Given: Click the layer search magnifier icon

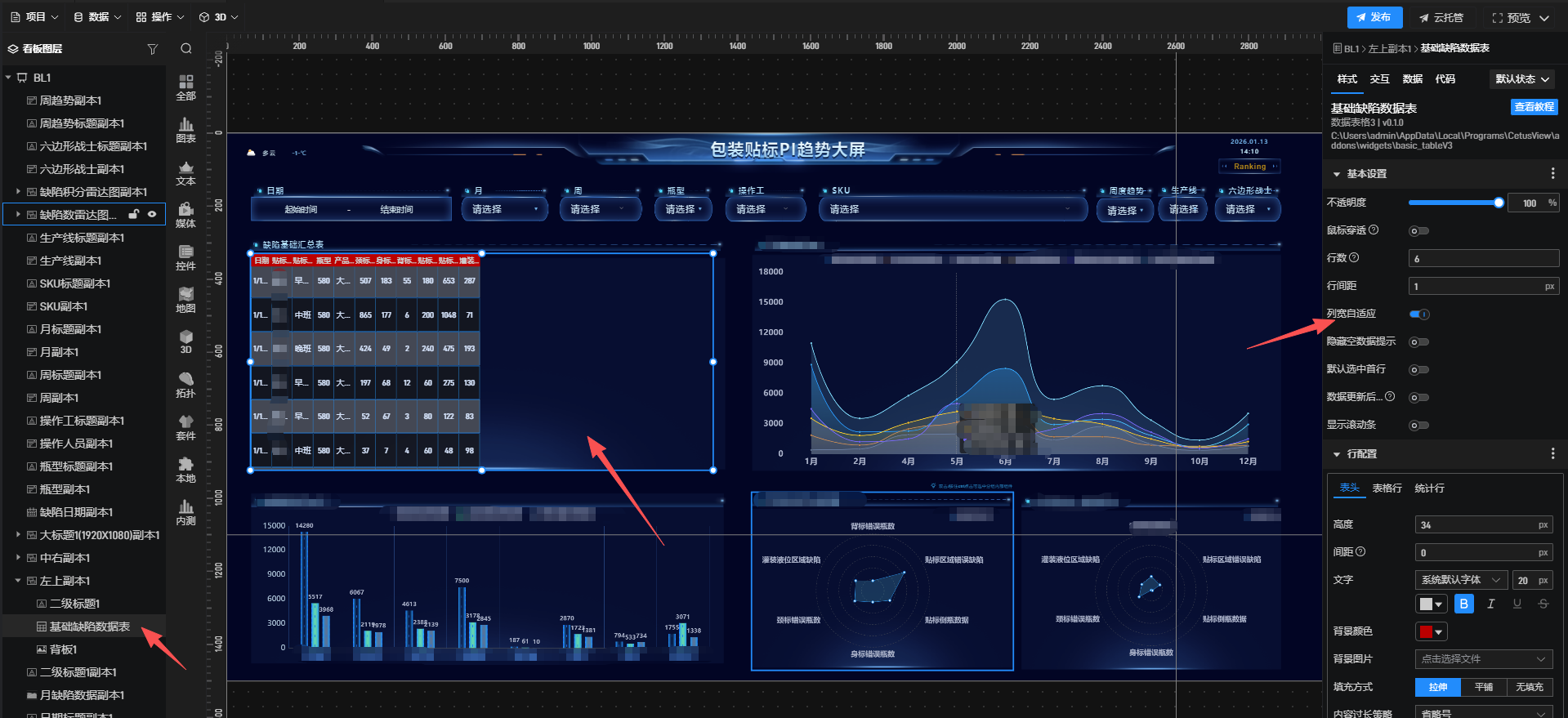Looking at the screenshot, I should click(186, 49).
